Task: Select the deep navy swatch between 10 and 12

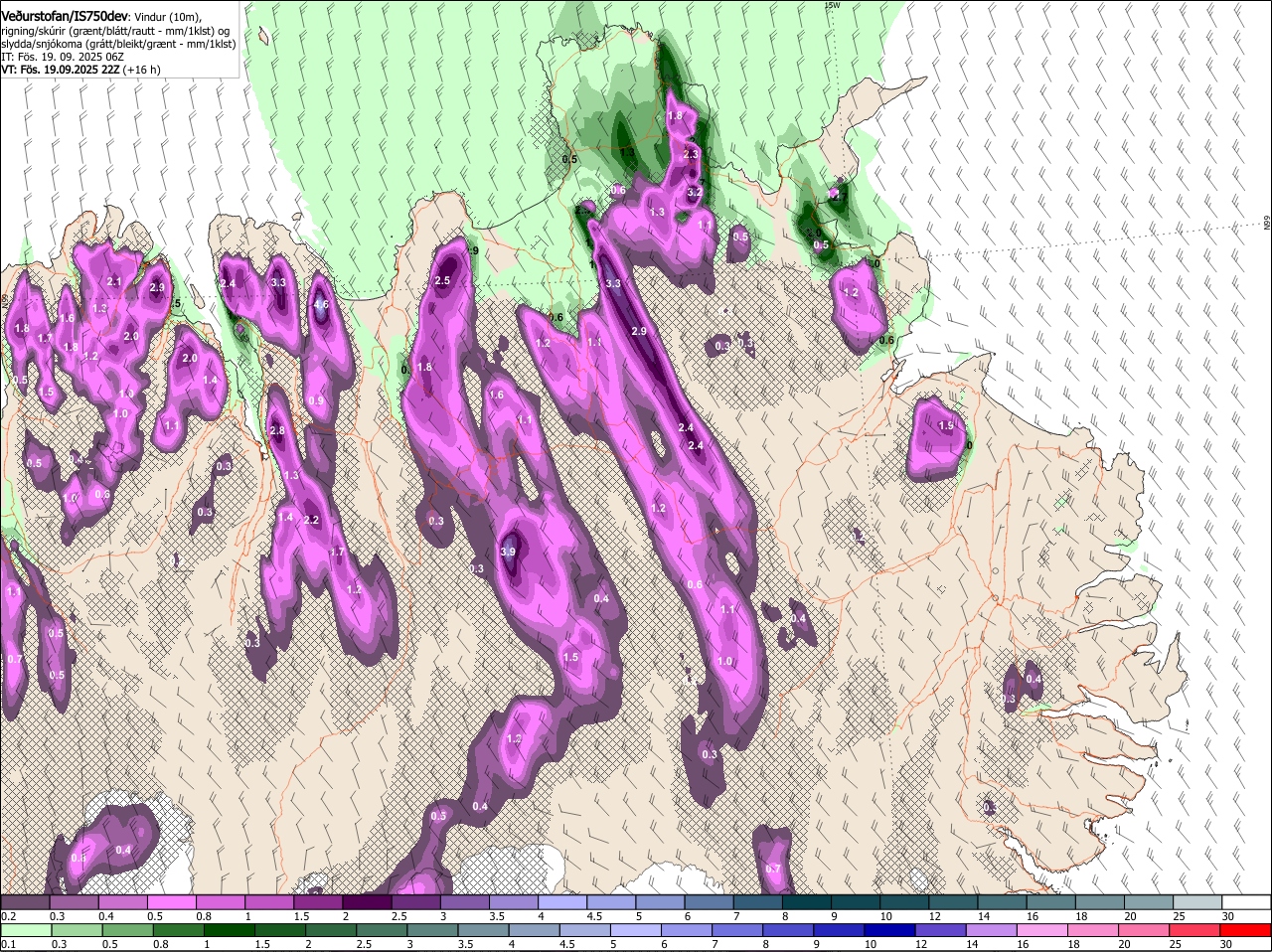Action: [887, 930]
